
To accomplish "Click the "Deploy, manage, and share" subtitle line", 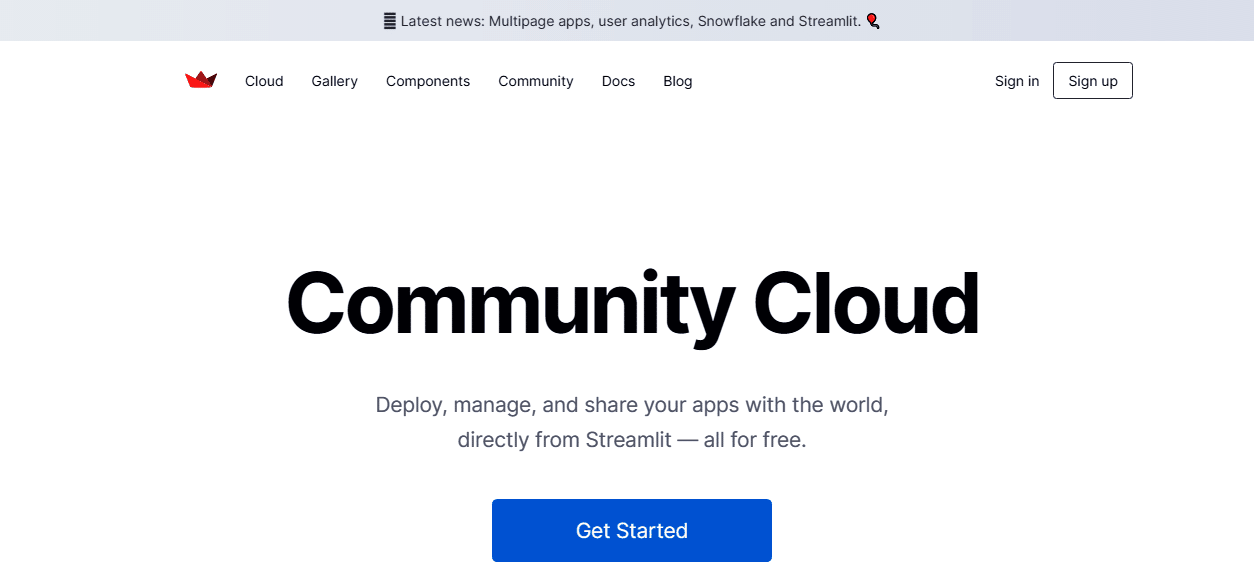I will (631, 405).
